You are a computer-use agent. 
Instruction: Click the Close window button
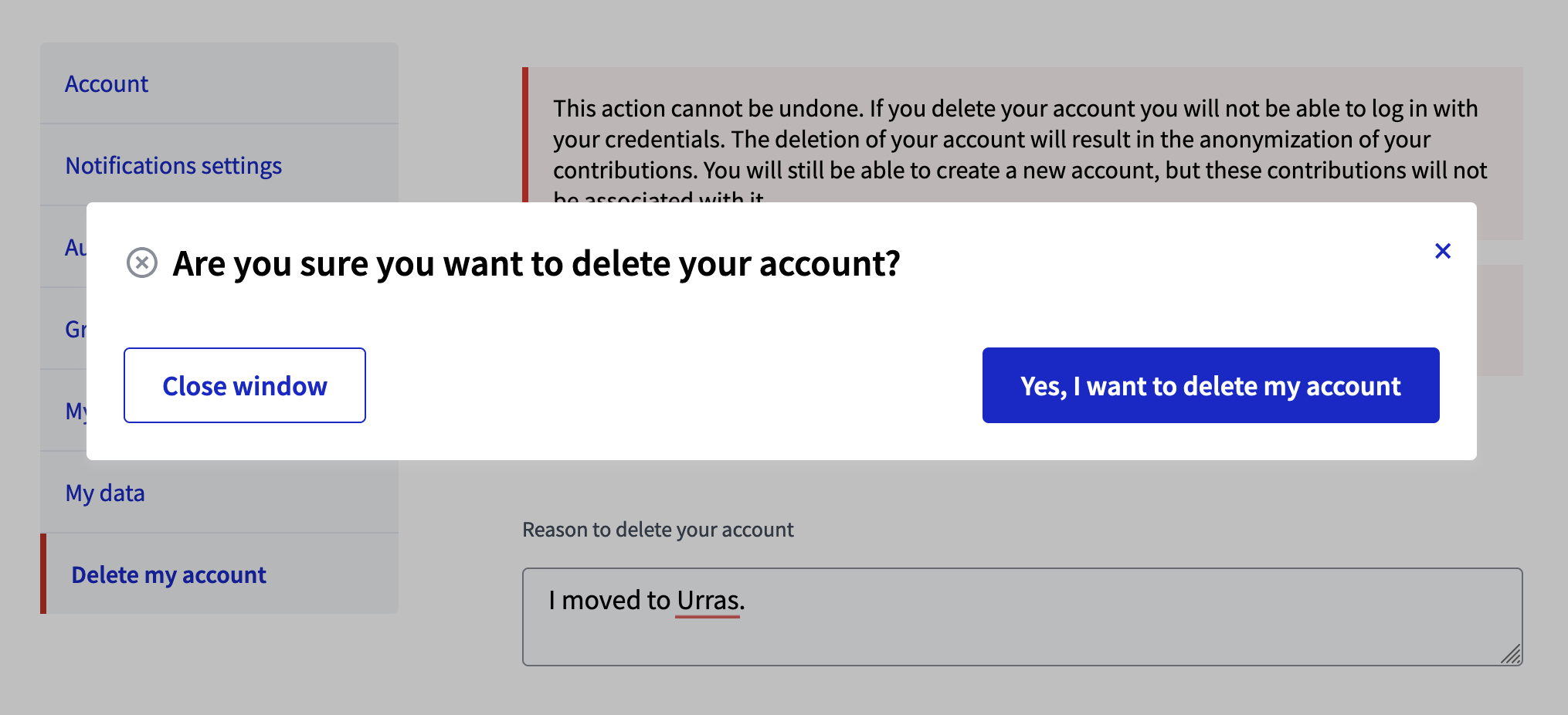tap(244, 385)
